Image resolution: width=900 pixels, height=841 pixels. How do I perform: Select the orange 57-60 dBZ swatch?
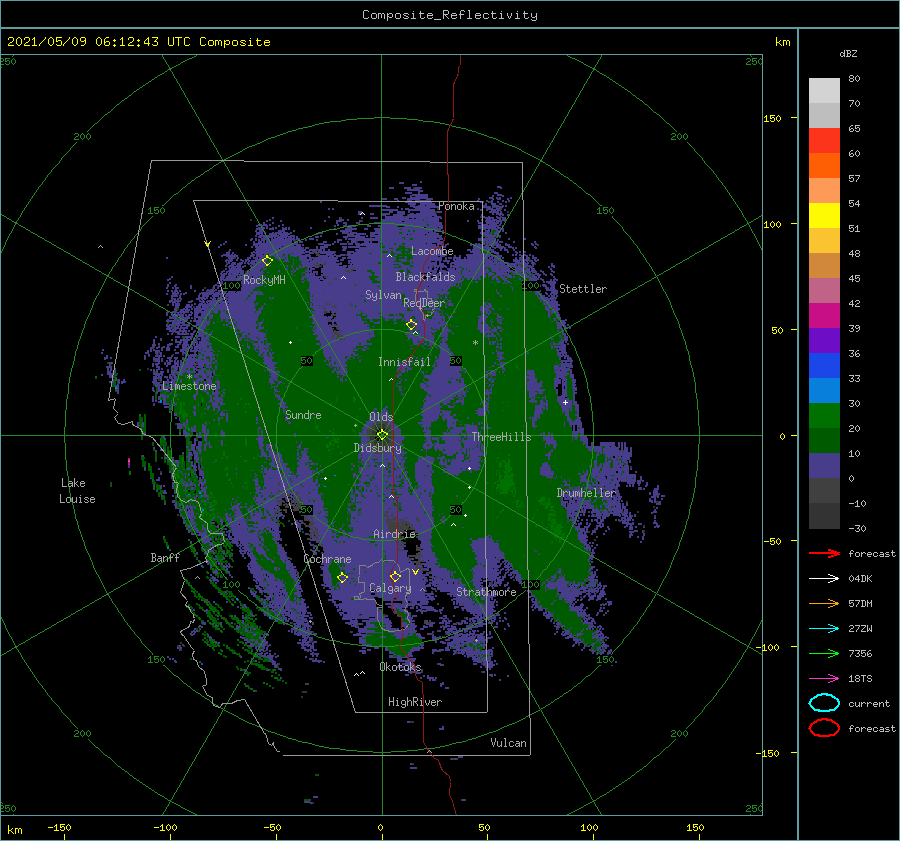[824, 165]
